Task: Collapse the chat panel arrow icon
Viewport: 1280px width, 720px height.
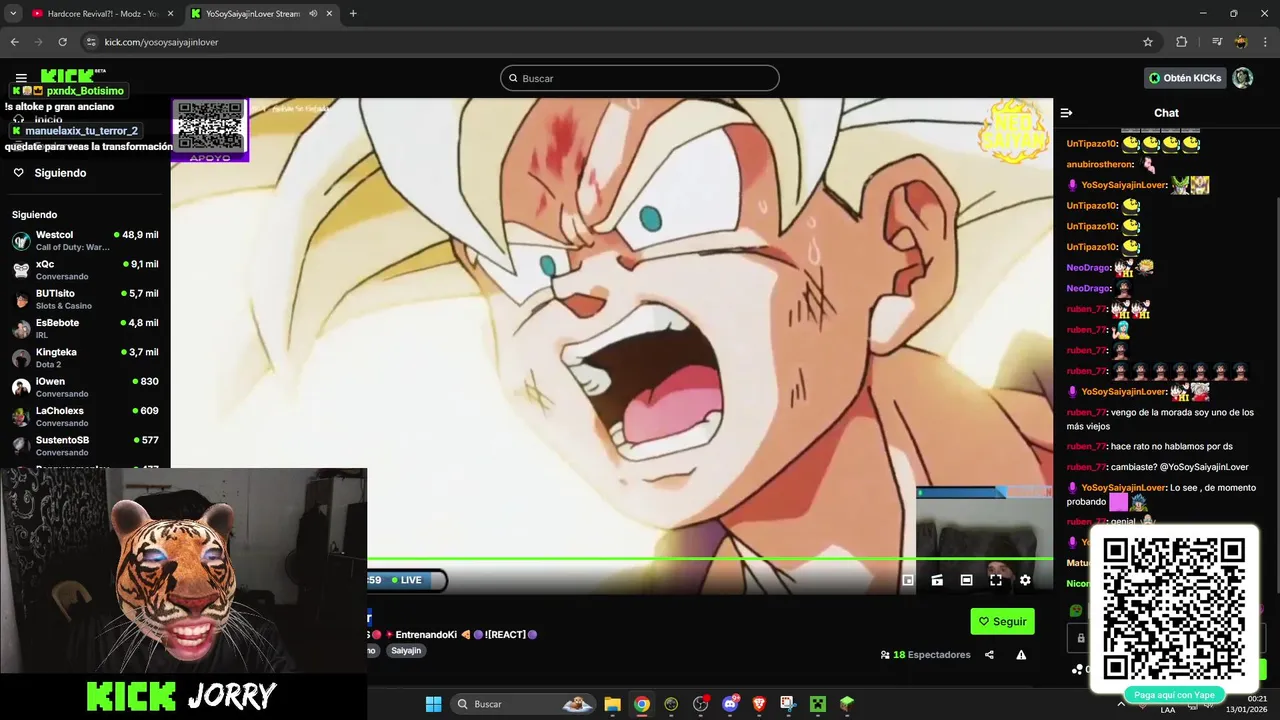Action: click(1066, 113)
